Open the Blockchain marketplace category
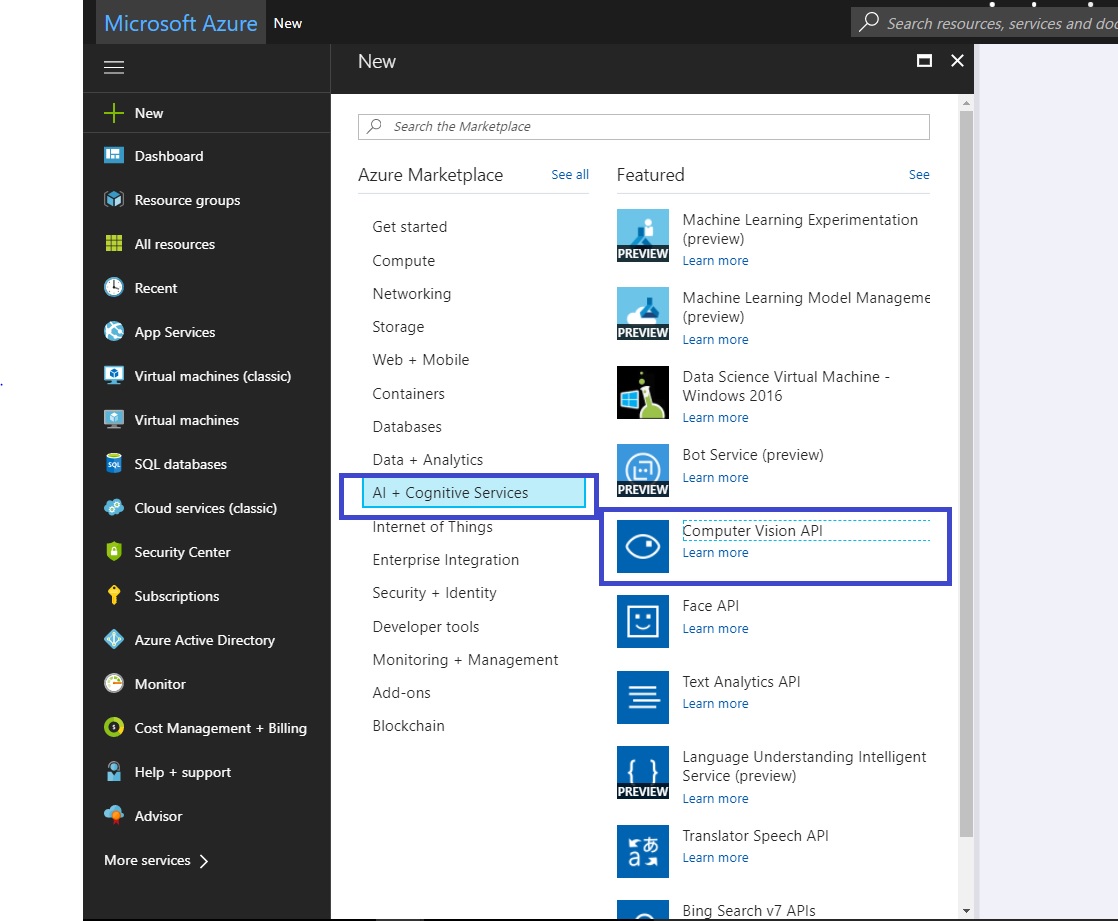 tap(409, 726)
